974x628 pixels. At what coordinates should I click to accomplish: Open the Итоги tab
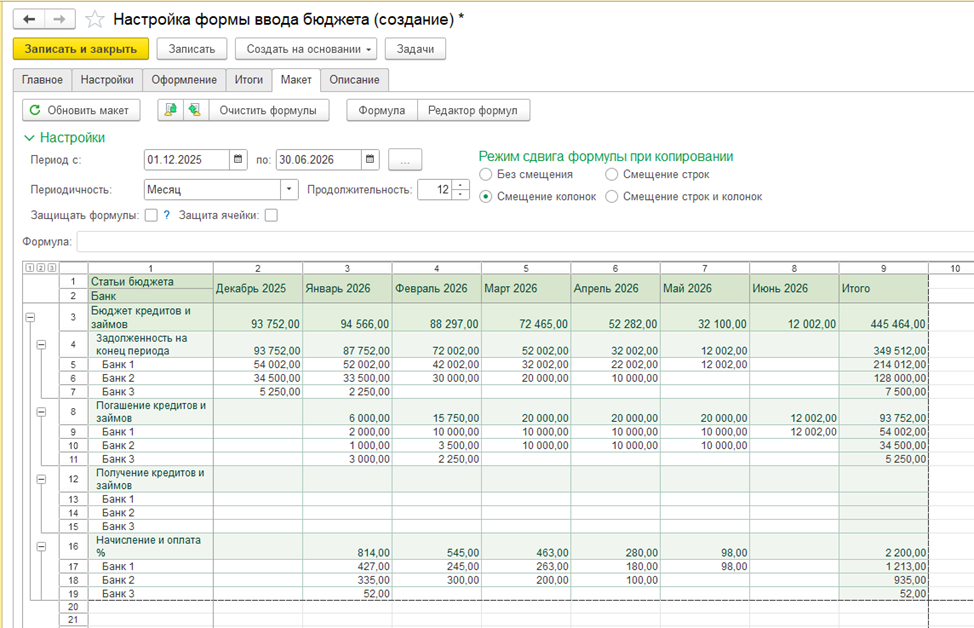249,80
